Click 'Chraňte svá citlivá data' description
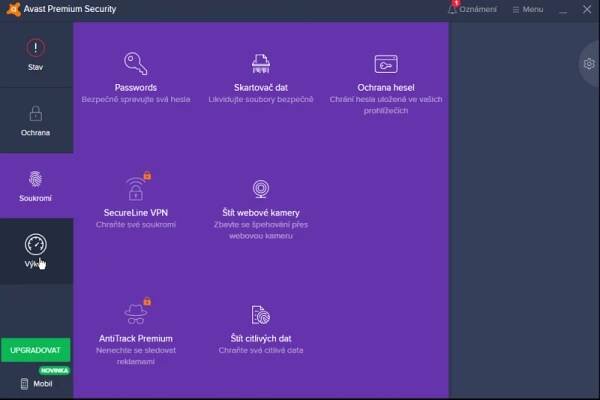Viewport: 600px width, 400px height. coord(261,350)
